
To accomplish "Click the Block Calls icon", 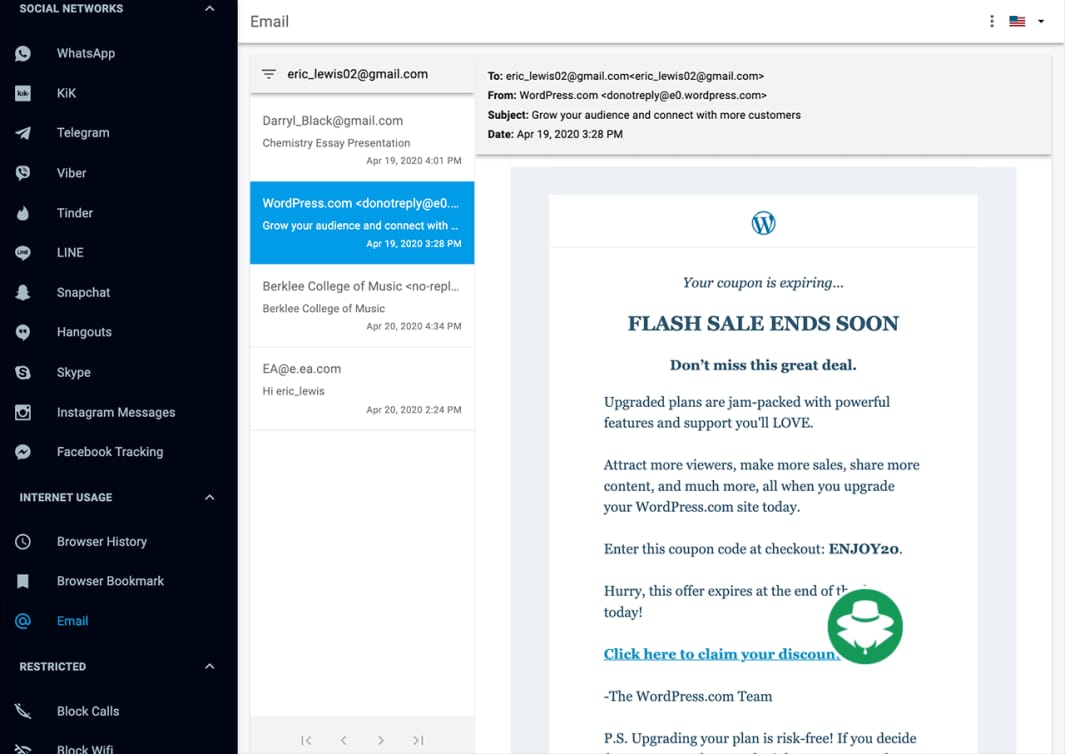I will pyautogui.click(x=23, y=710).
